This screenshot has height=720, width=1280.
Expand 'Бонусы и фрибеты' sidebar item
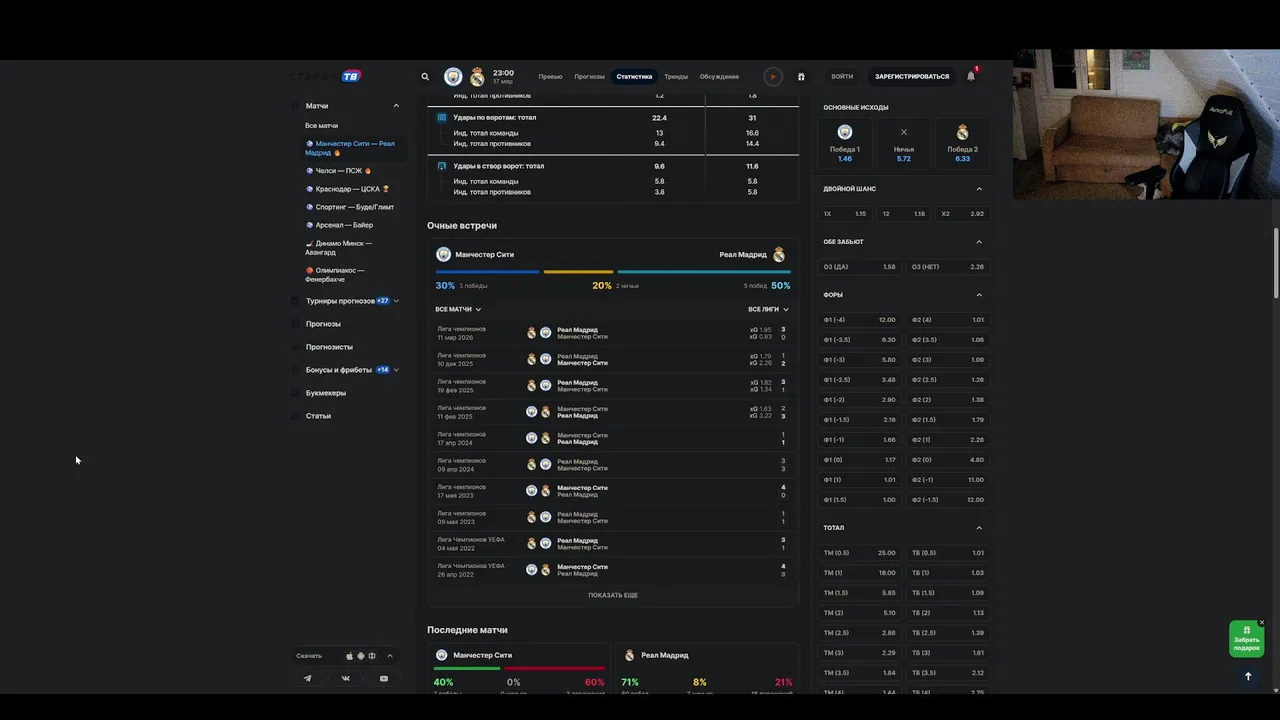[x=396, y=370]
